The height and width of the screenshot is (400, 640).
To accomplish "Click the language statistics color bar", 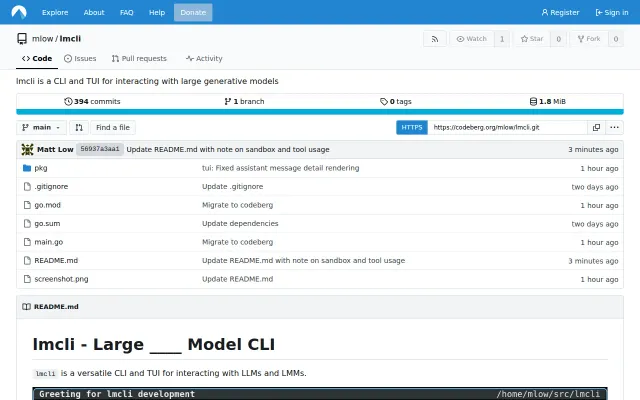I will pyautogui.click(x=320, y=112).
